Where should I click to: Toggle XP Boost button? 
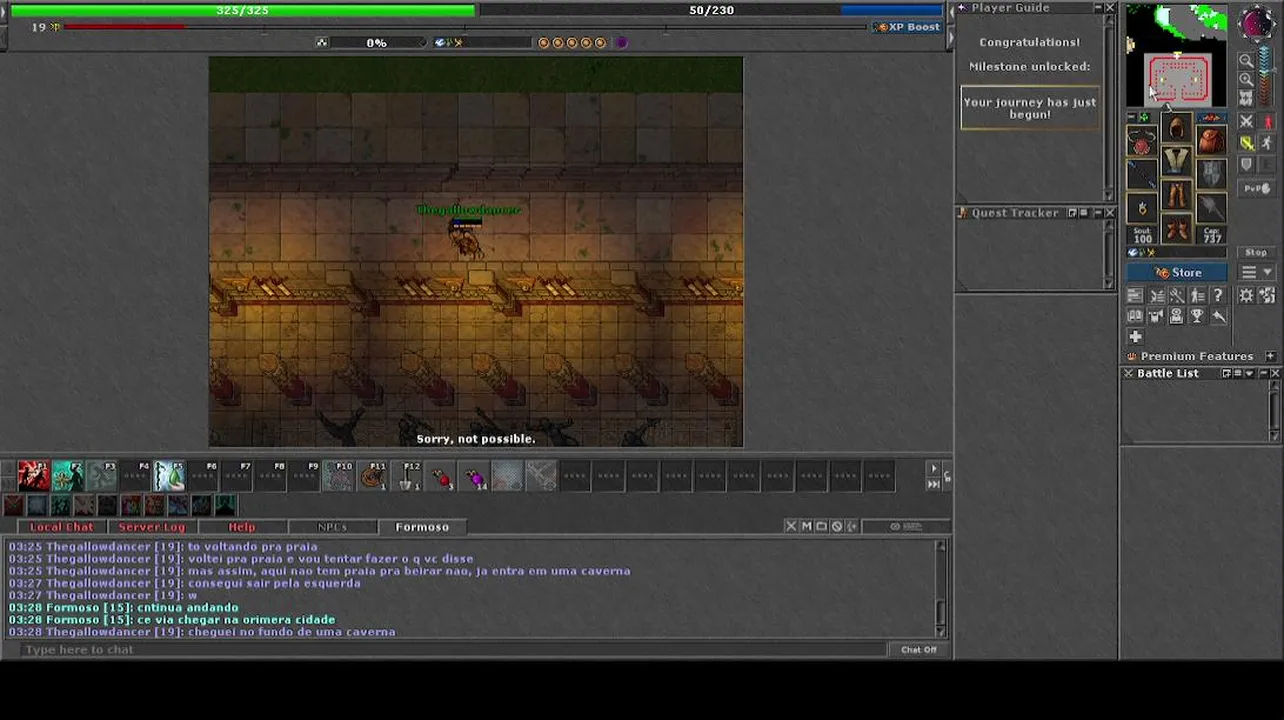click(906, 27)
